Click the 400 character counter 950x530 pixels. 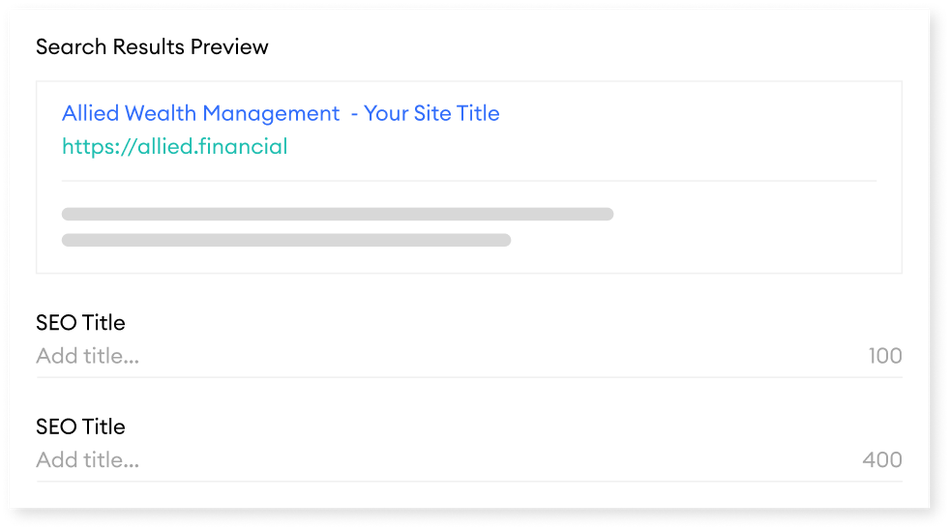click(882, 460)
